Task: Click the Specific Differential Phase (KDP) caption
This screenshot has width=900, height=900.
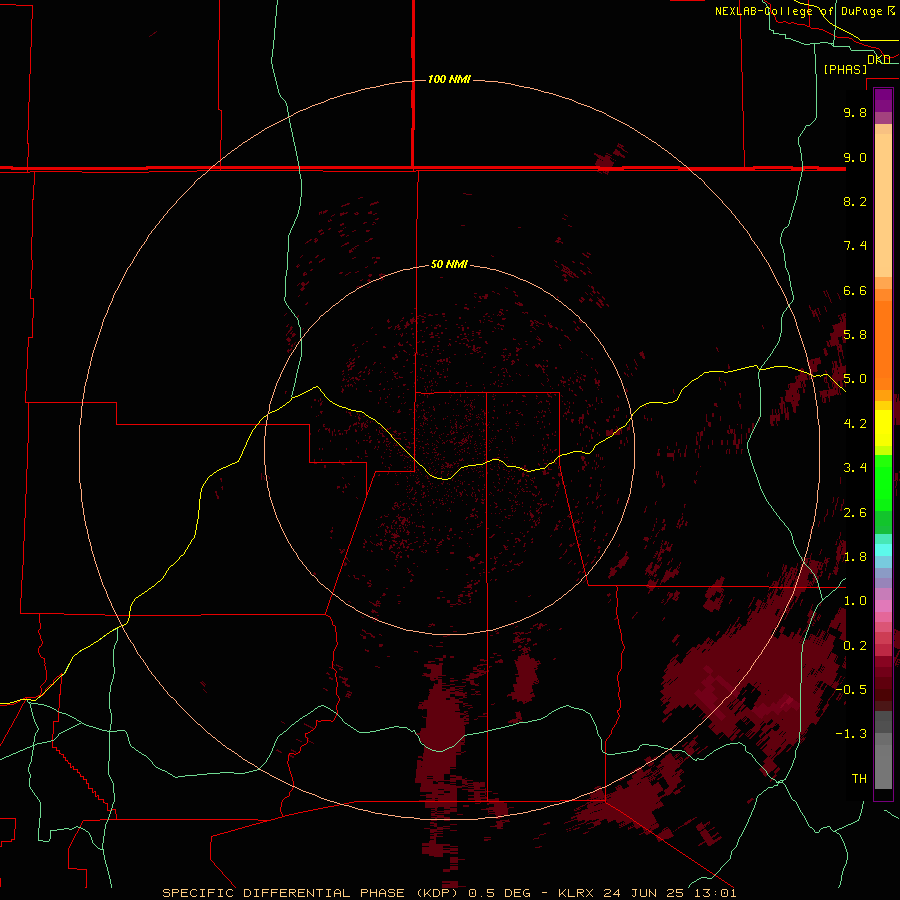Action: click(x=449, y=893)
